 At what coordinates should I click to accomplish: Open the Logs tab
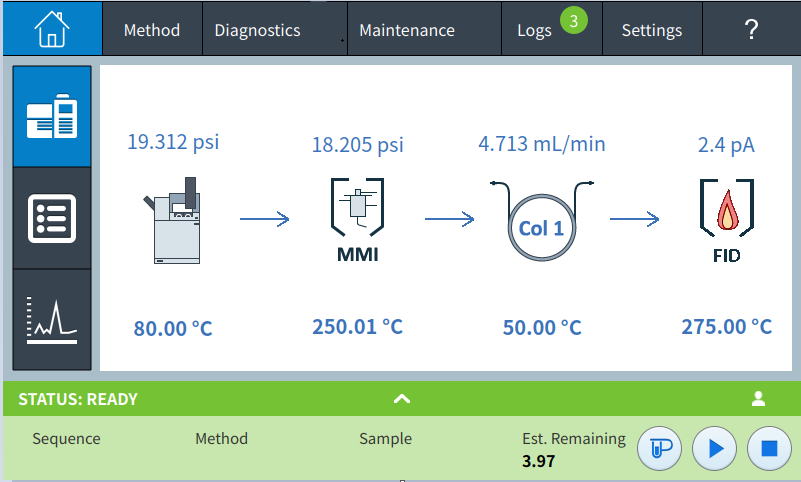(552, 30)
